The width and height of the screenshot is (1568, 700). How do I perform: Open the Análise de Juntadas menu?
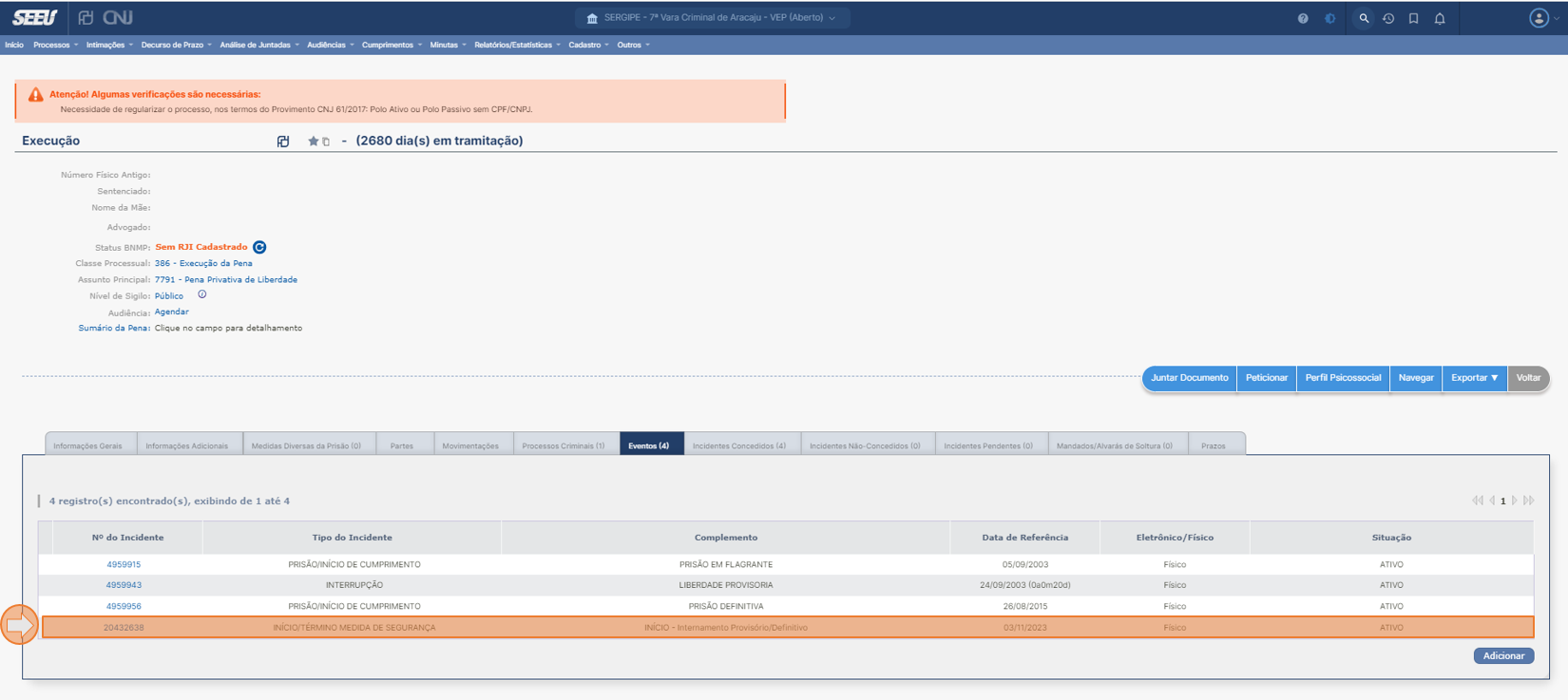258,45
